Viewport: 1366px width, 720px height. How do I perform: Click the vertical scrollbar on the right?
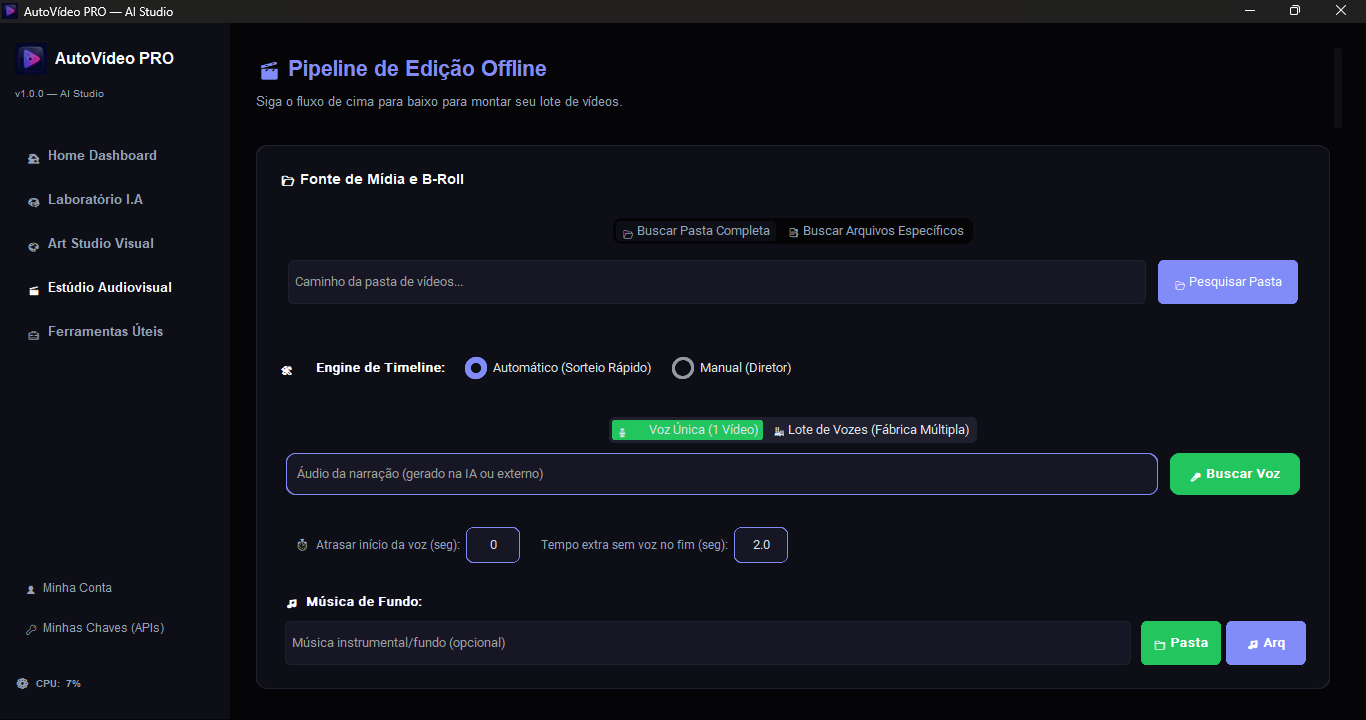1338,87
